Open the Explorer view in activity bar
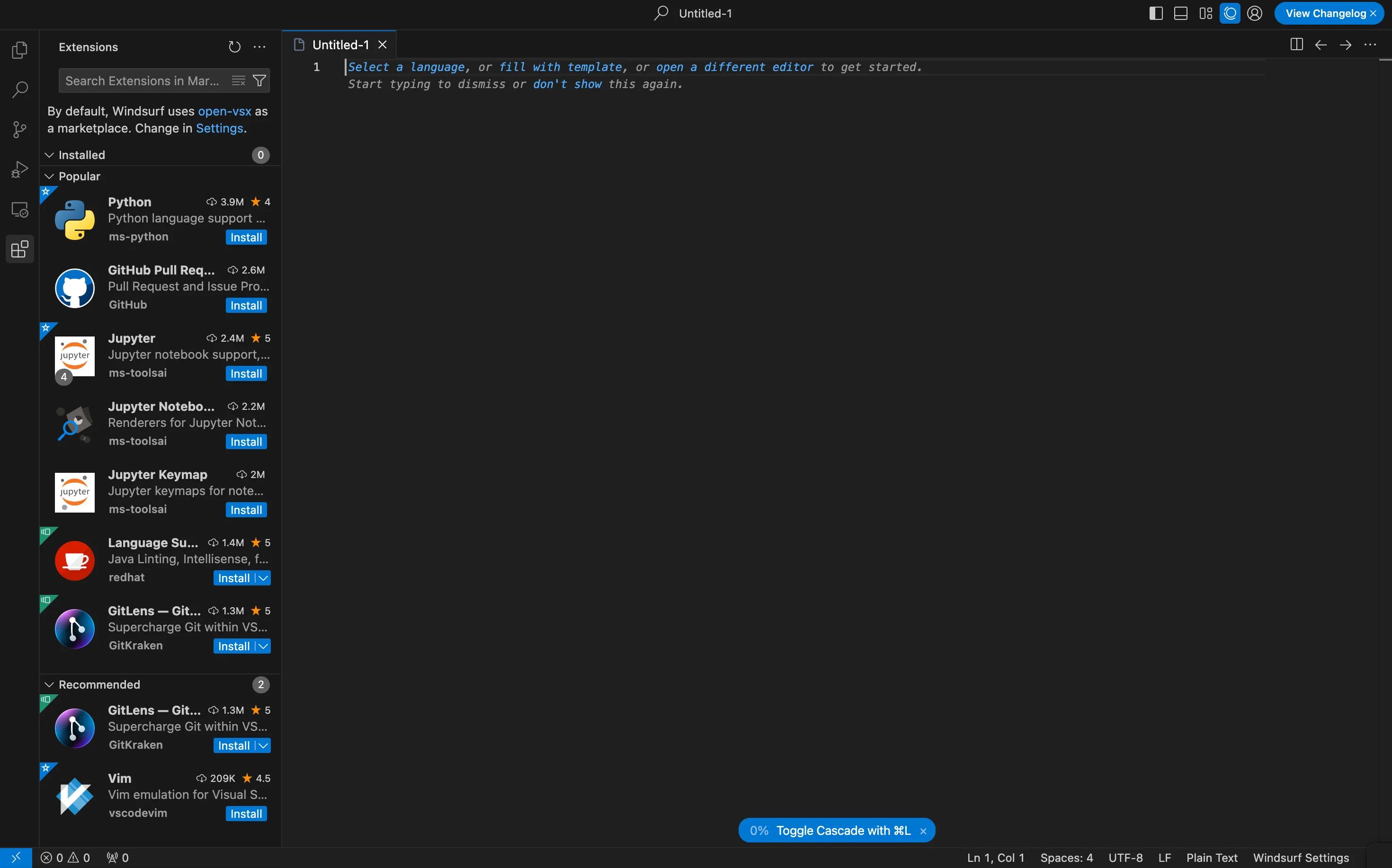Image resolution: width=1392 pixels, height=868 pixels. coord(19,50)
